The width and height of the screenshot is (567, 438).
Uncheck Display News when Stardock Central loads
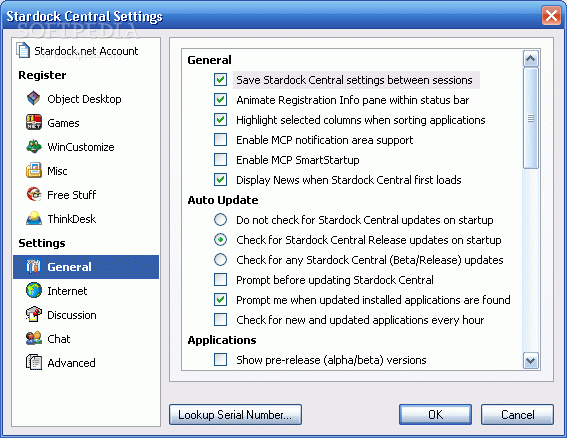tap(220, 179)
